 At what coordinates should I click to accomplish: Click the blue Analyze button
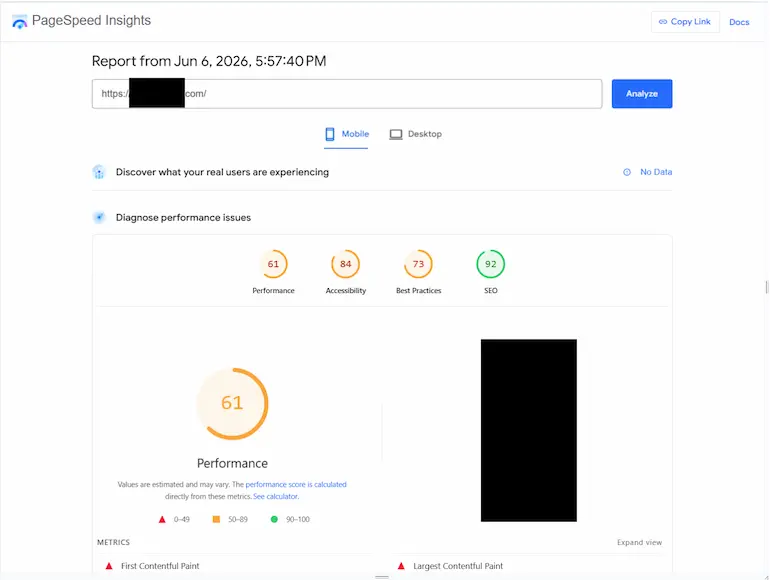pyautogui.click(x=642, y=94)
